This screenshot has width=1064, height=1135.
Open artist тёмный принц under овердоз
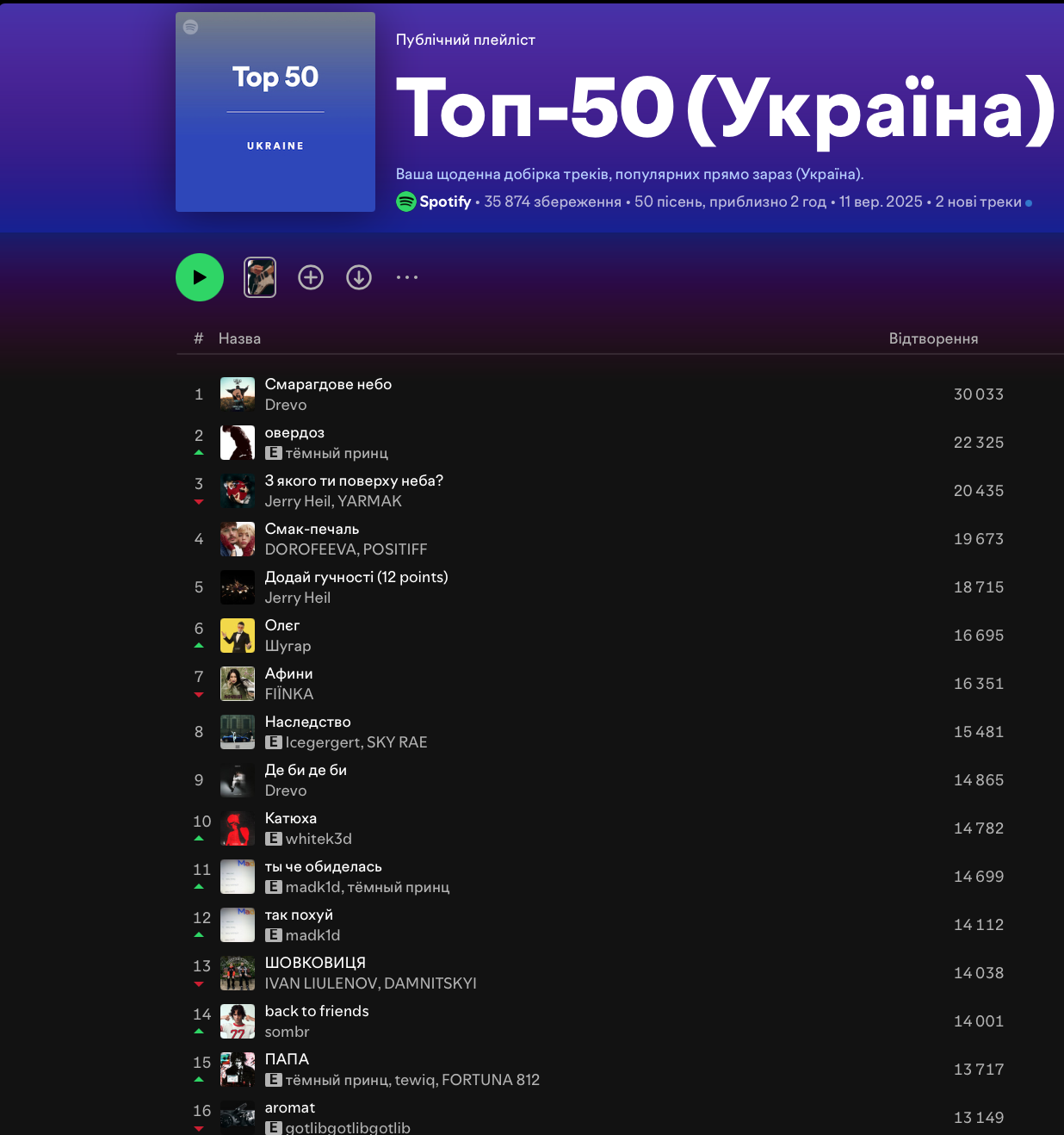pyautogui.click(x=337, y=453)
